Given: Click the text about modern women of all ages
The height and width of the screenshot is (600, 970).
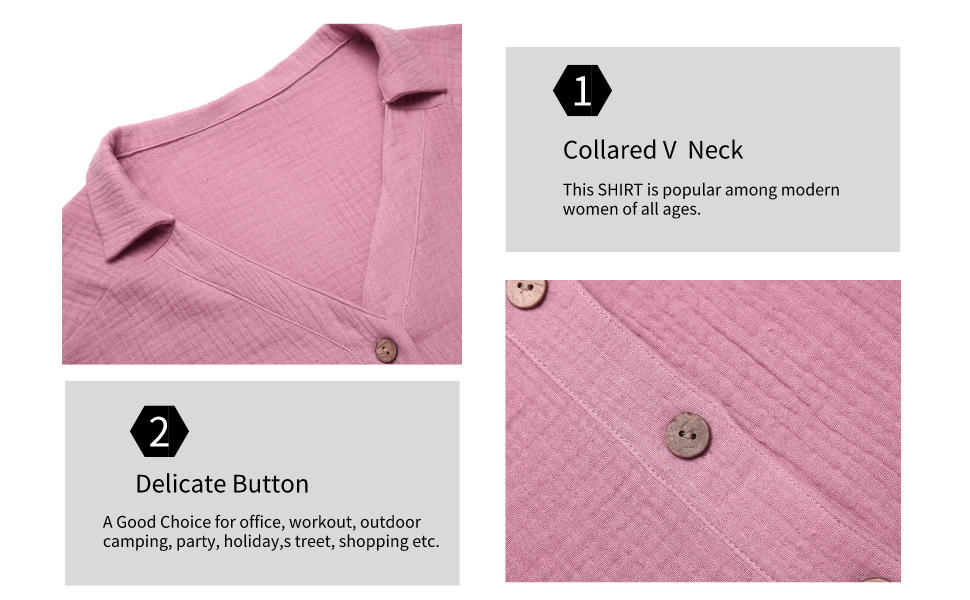Looking at the screenshot, I should point(701,199).
